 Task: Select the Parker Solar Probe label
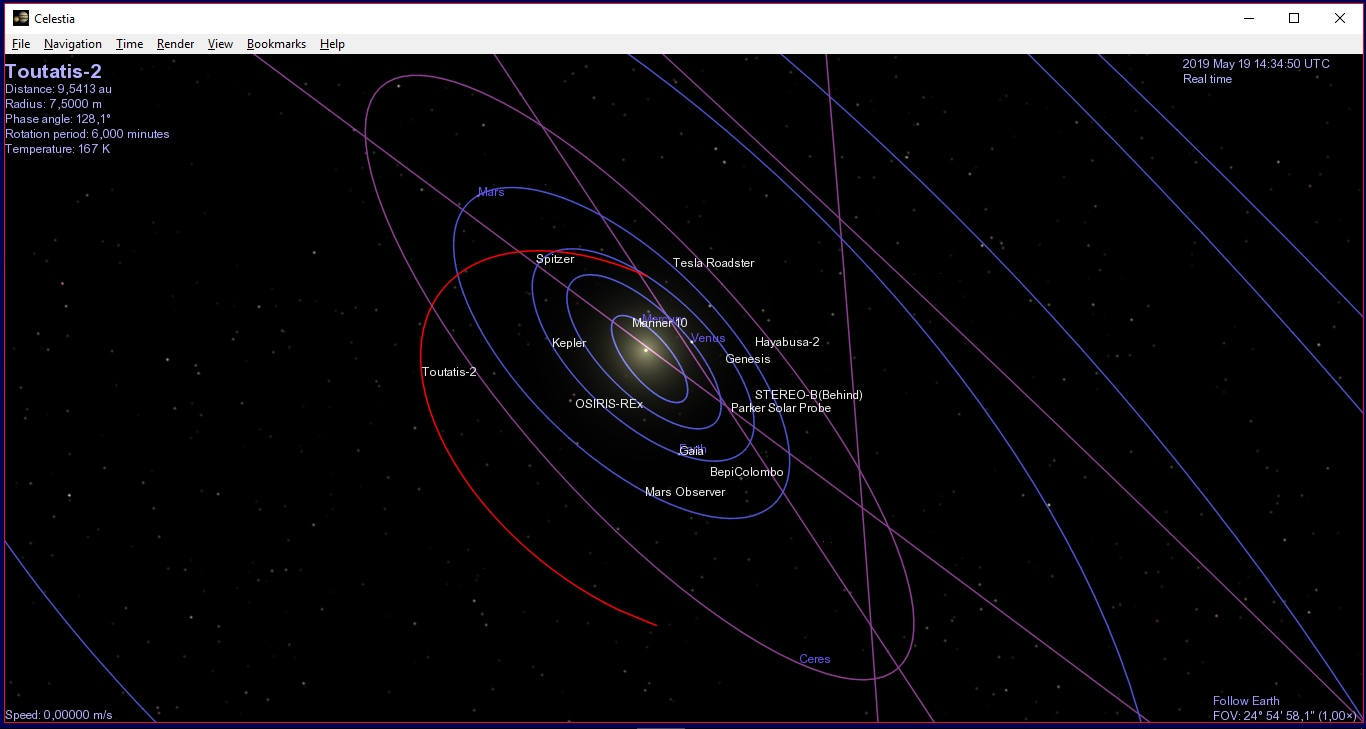point(781,408)
